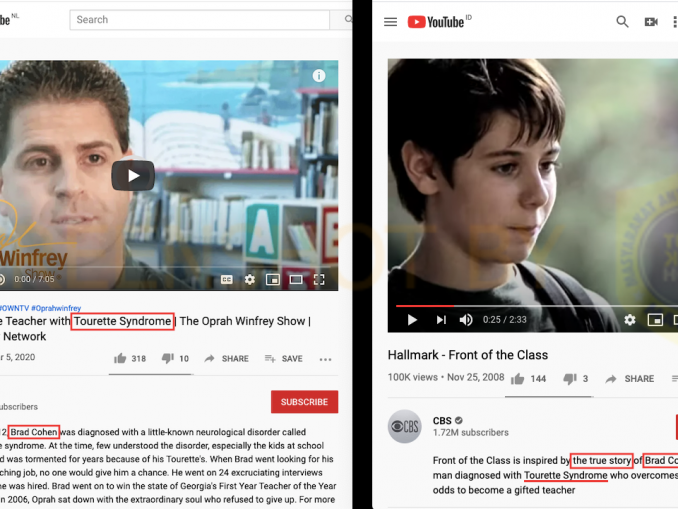The width and height of the screenshot is (678, 509).
Task: Enable miniplayer on Front of the Class video
Action: point(655,320)
